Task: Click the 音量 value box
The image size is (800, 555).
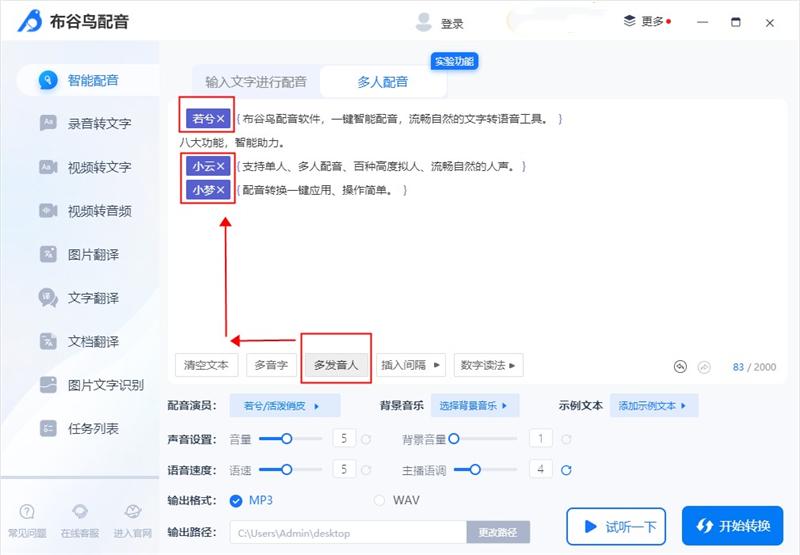Action: tap(344, 439)
